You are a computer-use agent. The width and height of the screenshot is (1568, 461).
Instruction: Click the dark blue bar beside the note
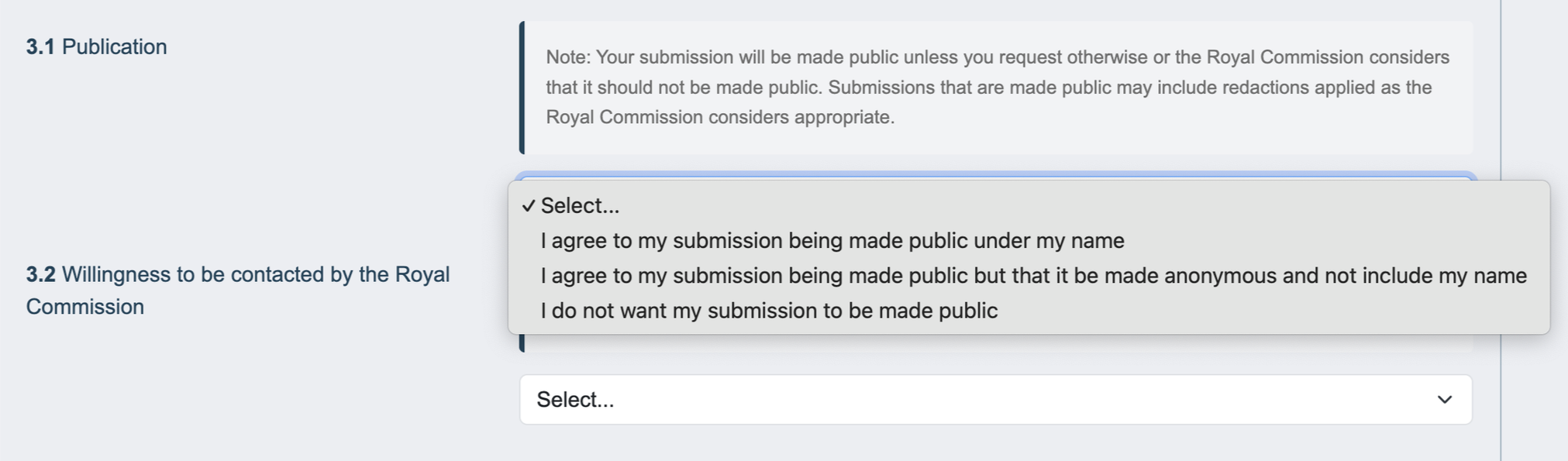tap(522, 88)
